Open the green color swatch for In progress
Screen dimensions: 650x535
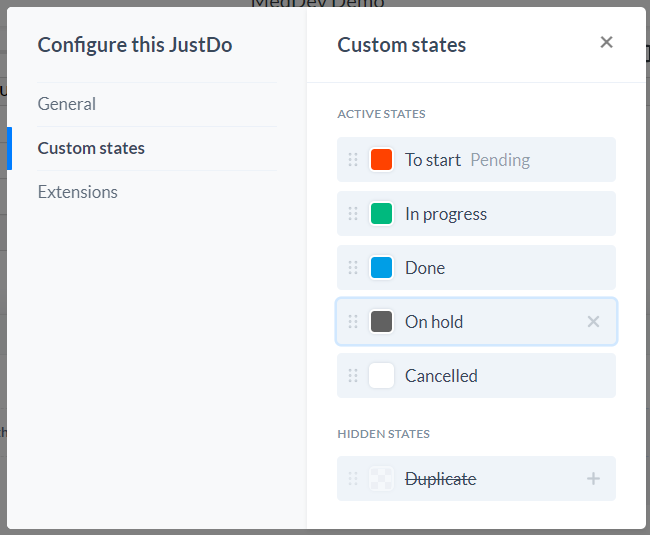click(x=381, y=213)
